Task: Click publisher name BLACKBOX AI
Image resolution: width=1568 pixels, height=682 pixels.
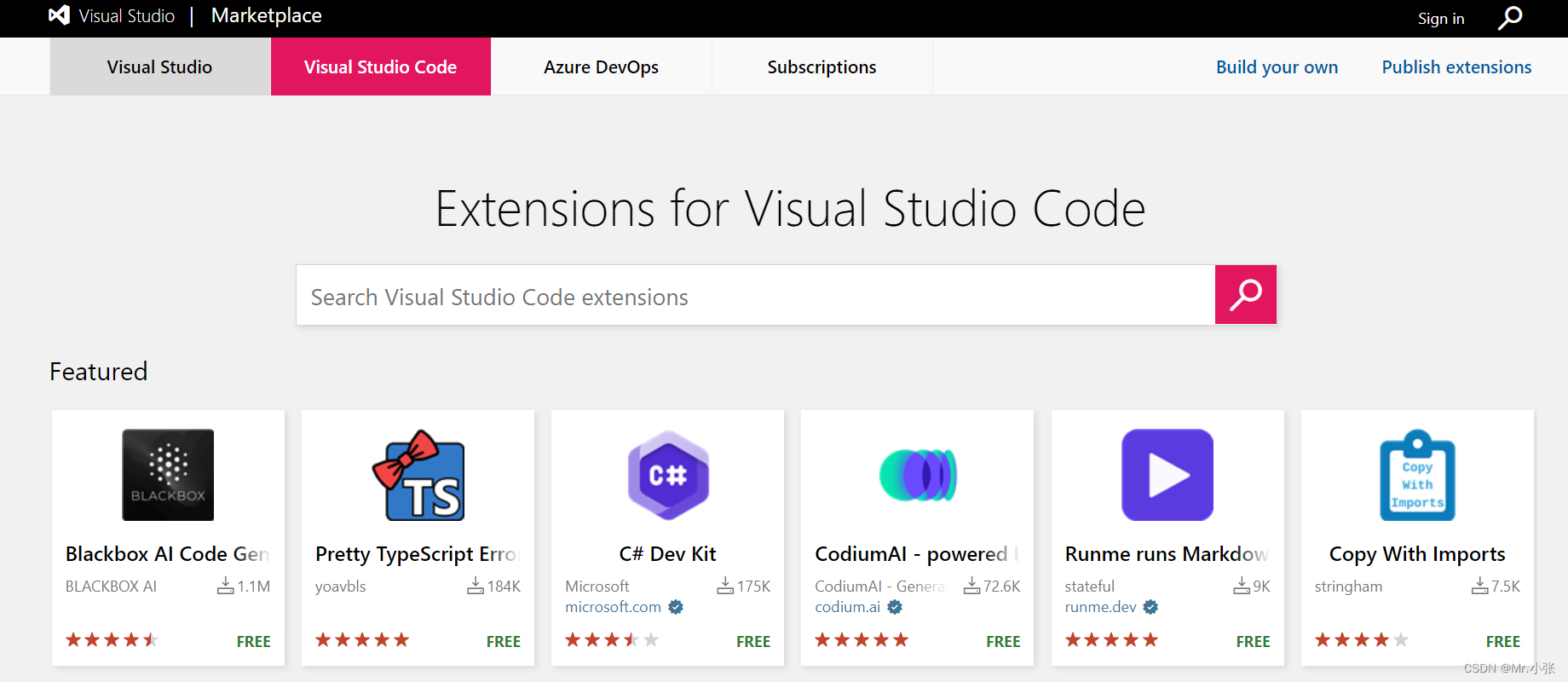Action: click(111, 587)
